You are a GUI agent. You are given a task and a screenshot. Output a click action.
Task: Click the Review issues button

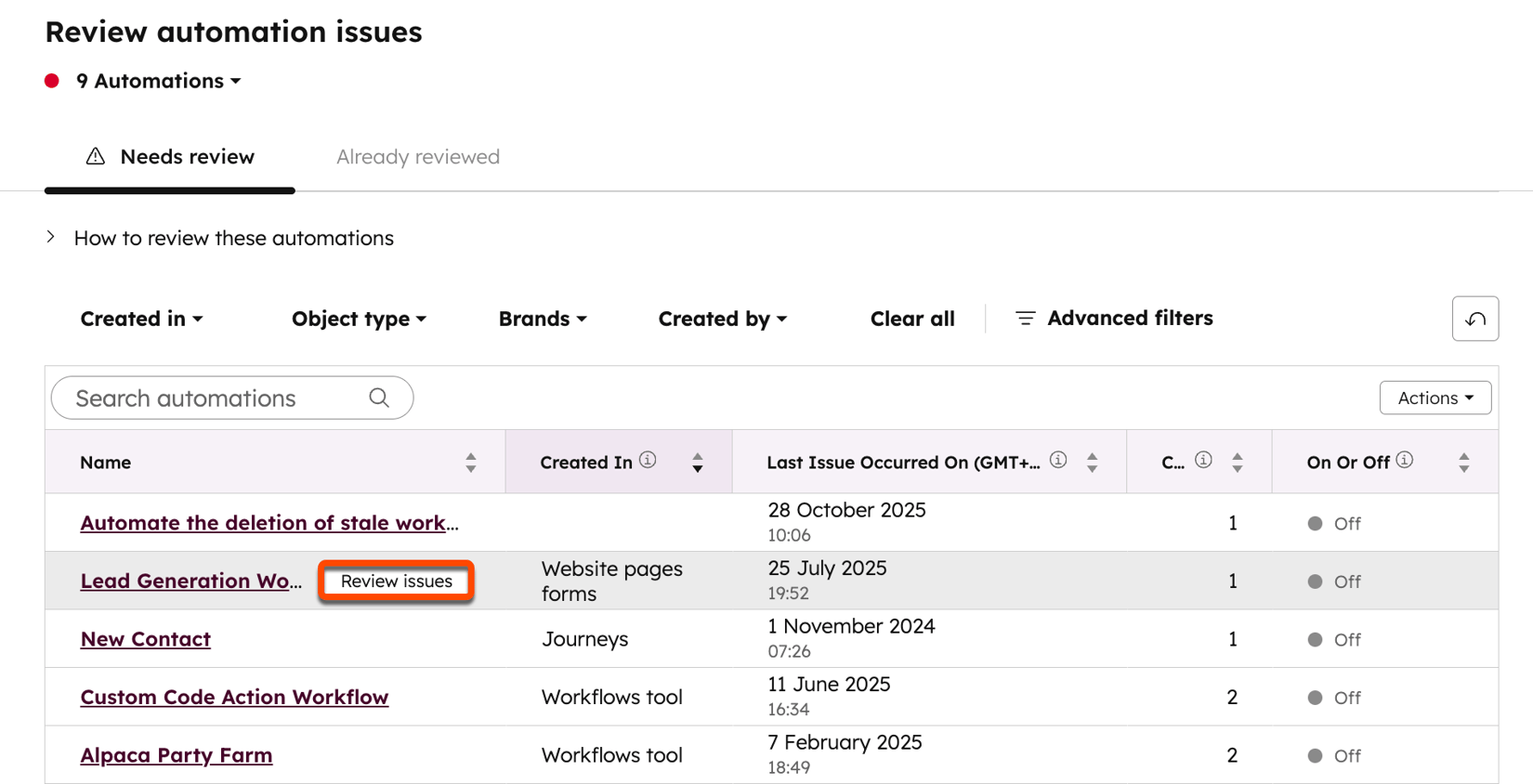click(396, 581)
